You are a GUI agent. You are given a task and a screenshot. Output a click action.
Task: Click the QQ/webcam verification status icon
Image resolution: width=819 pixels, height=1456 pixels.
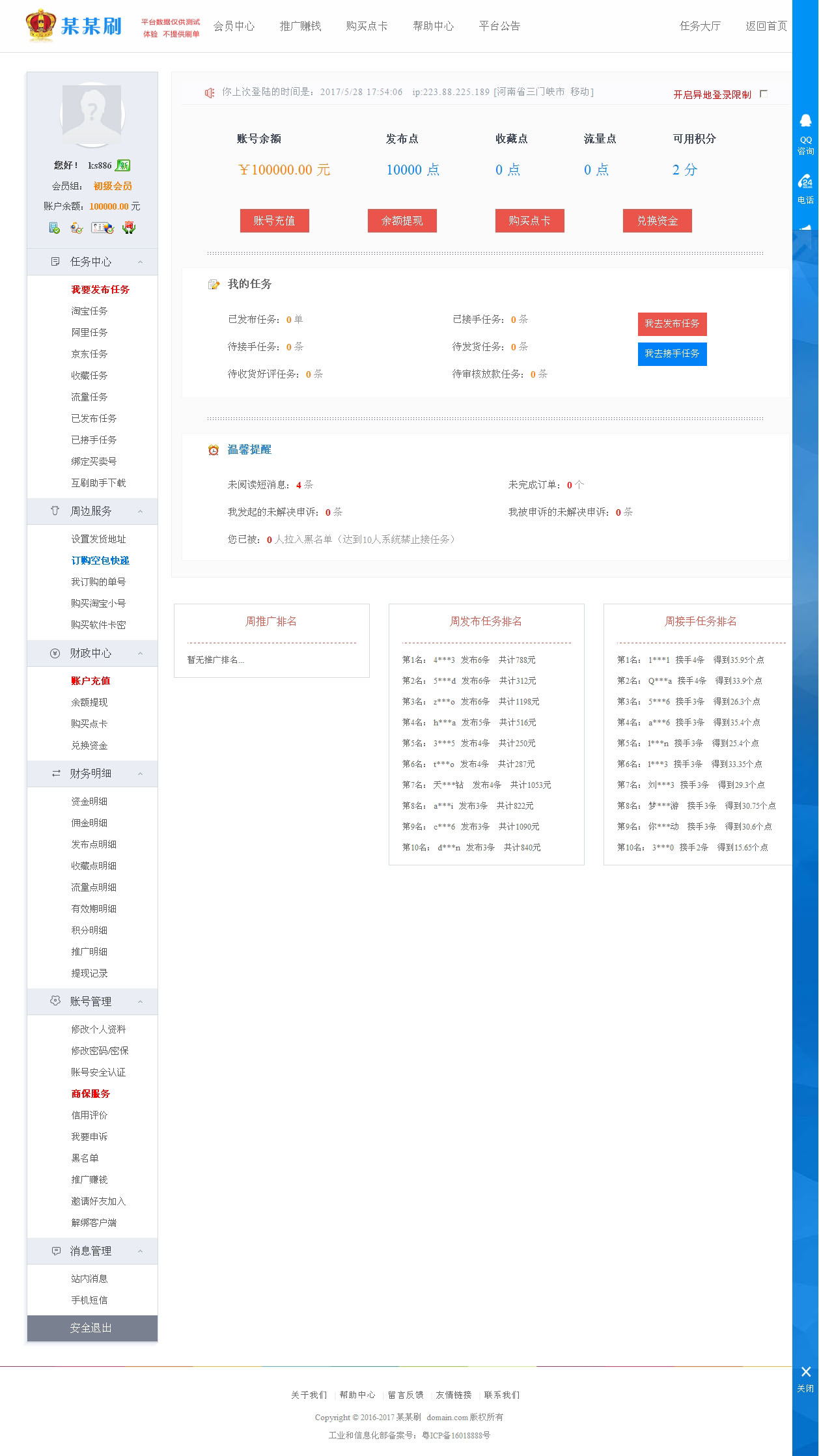coord(77,228)
